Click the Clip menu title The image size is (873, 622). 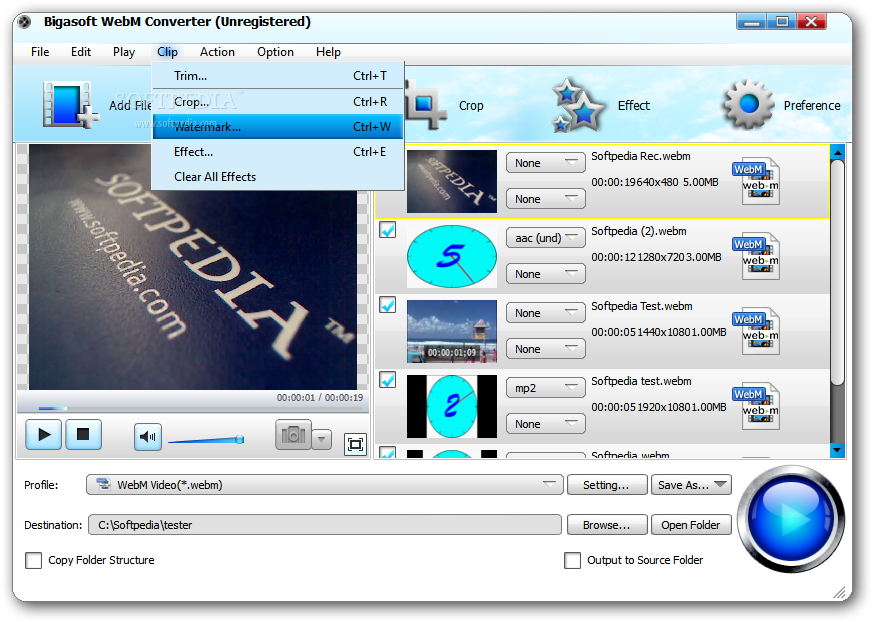tap(167, 52)
